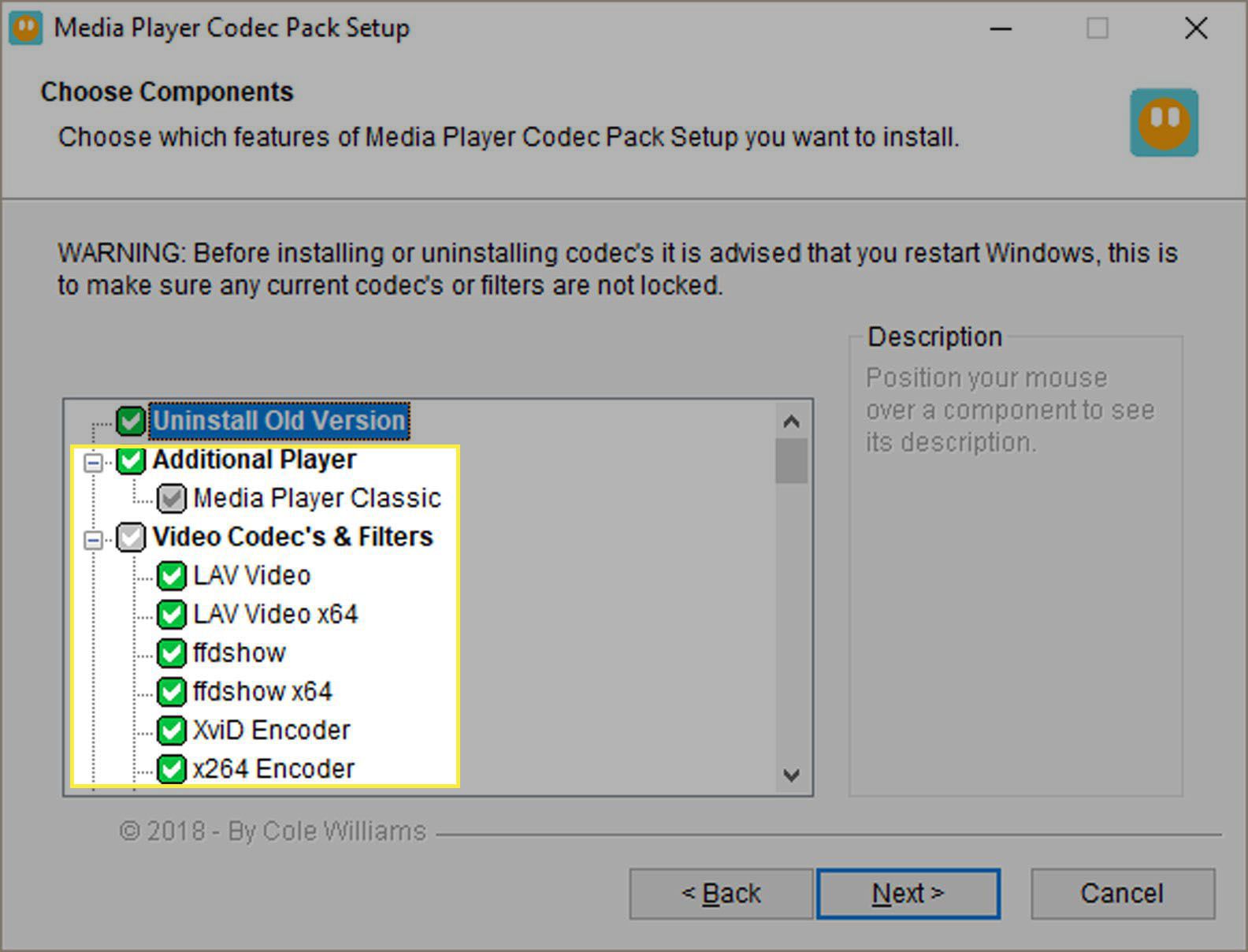
Task: Go back with the Back button
Action: coord(720,894)
